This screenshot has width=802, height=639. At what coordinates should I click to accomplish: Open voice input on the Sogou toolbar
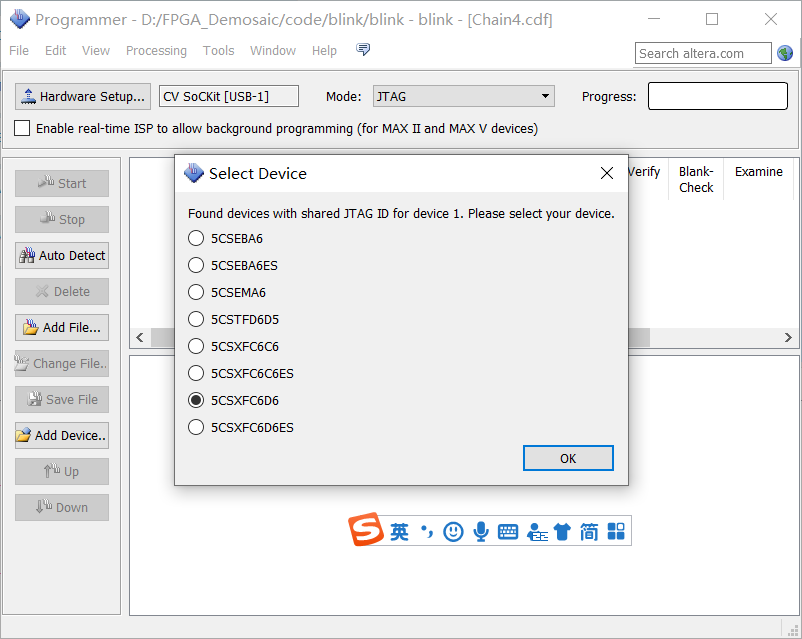tap(481, 531)
